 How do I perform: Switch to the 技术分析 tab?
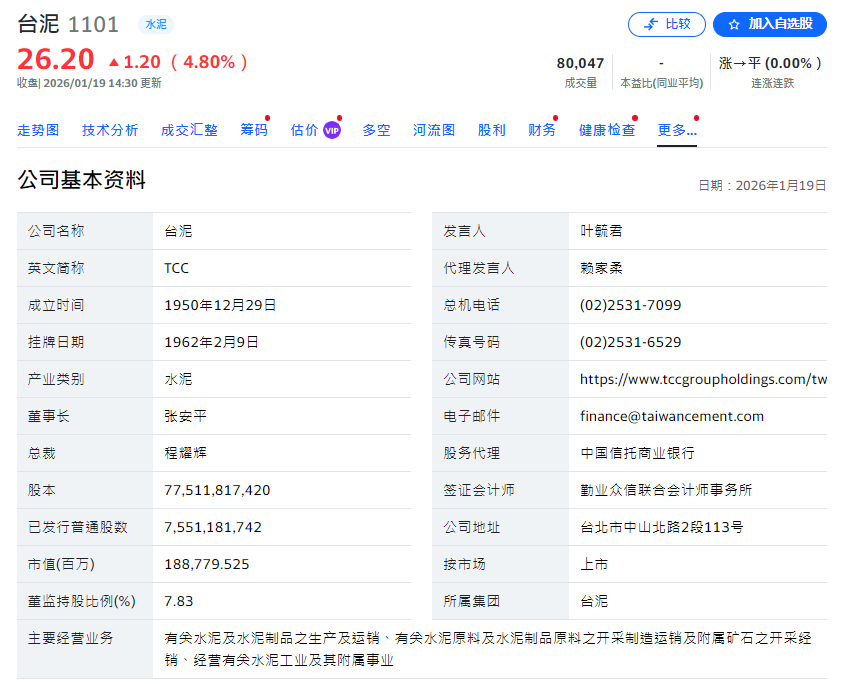[x=111, y=130]
